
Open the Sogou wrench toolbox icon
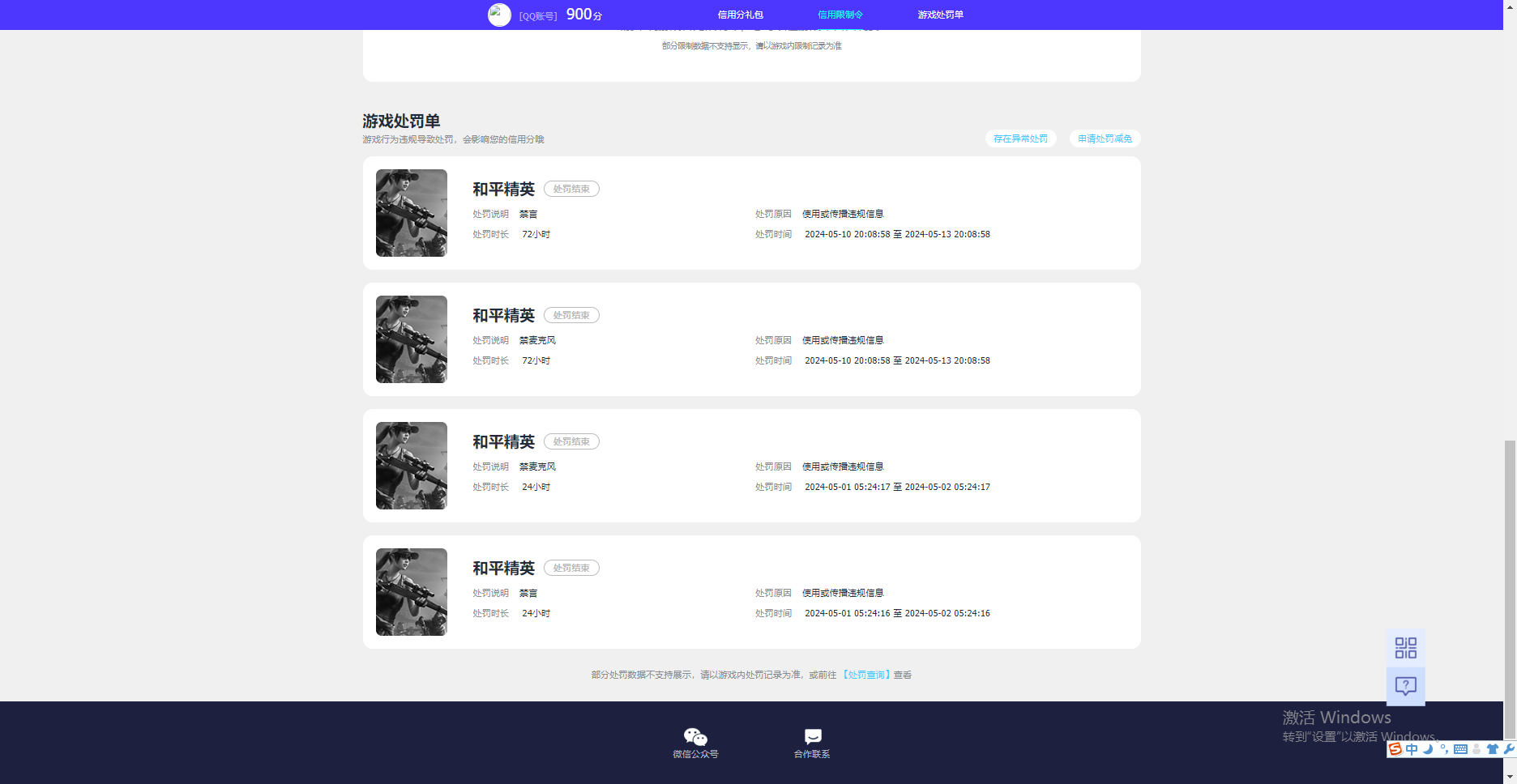coord(1509,749)
